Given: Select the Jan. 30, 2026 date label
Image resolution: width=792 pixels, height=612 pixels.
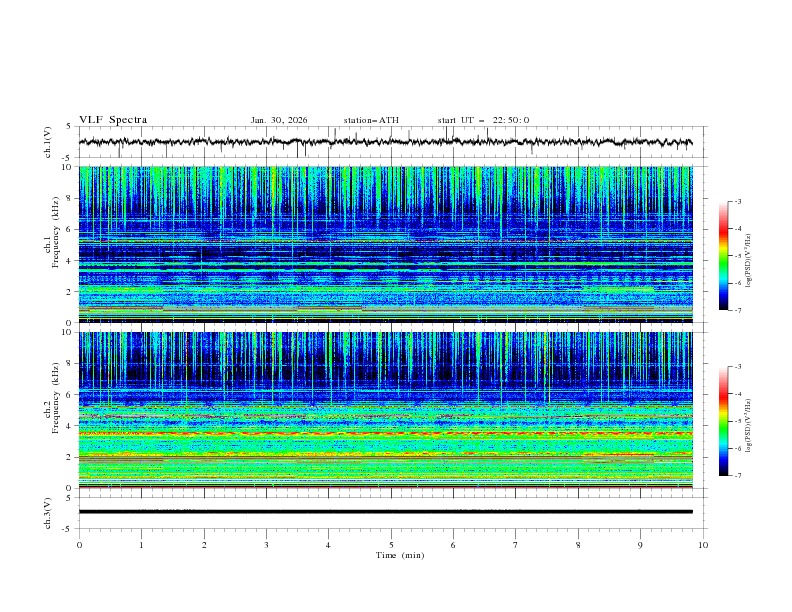Looking at the screenshot, I should coord(279,120).
